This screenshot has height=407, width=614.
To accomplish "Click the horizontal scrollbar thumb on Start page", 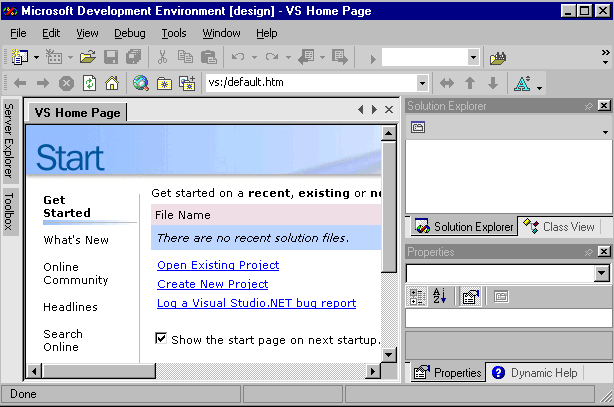I will point(99,371).
